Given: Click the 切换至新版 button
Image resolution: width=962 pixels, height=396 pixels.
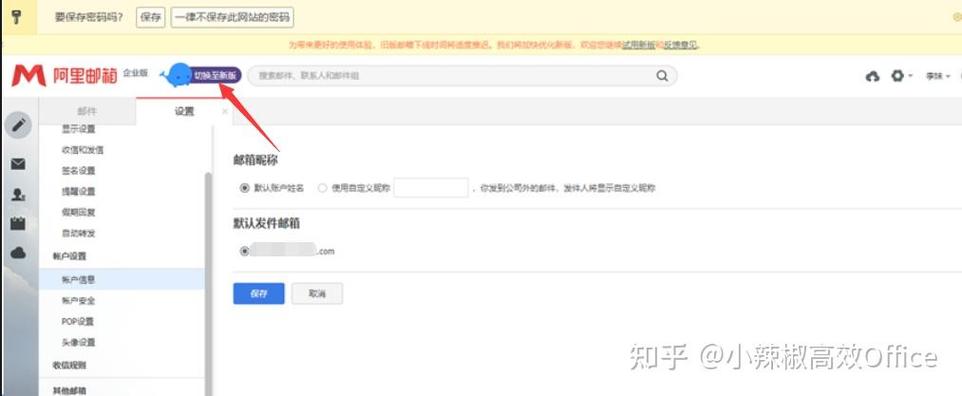Looking at the screenshot, I should (214, 75).
